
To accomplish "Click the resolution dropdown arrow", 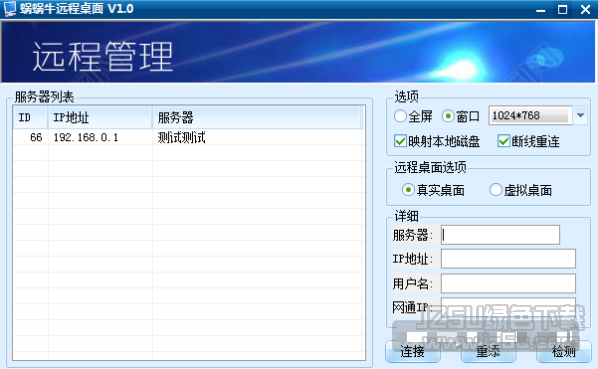I will coord(580,115).
